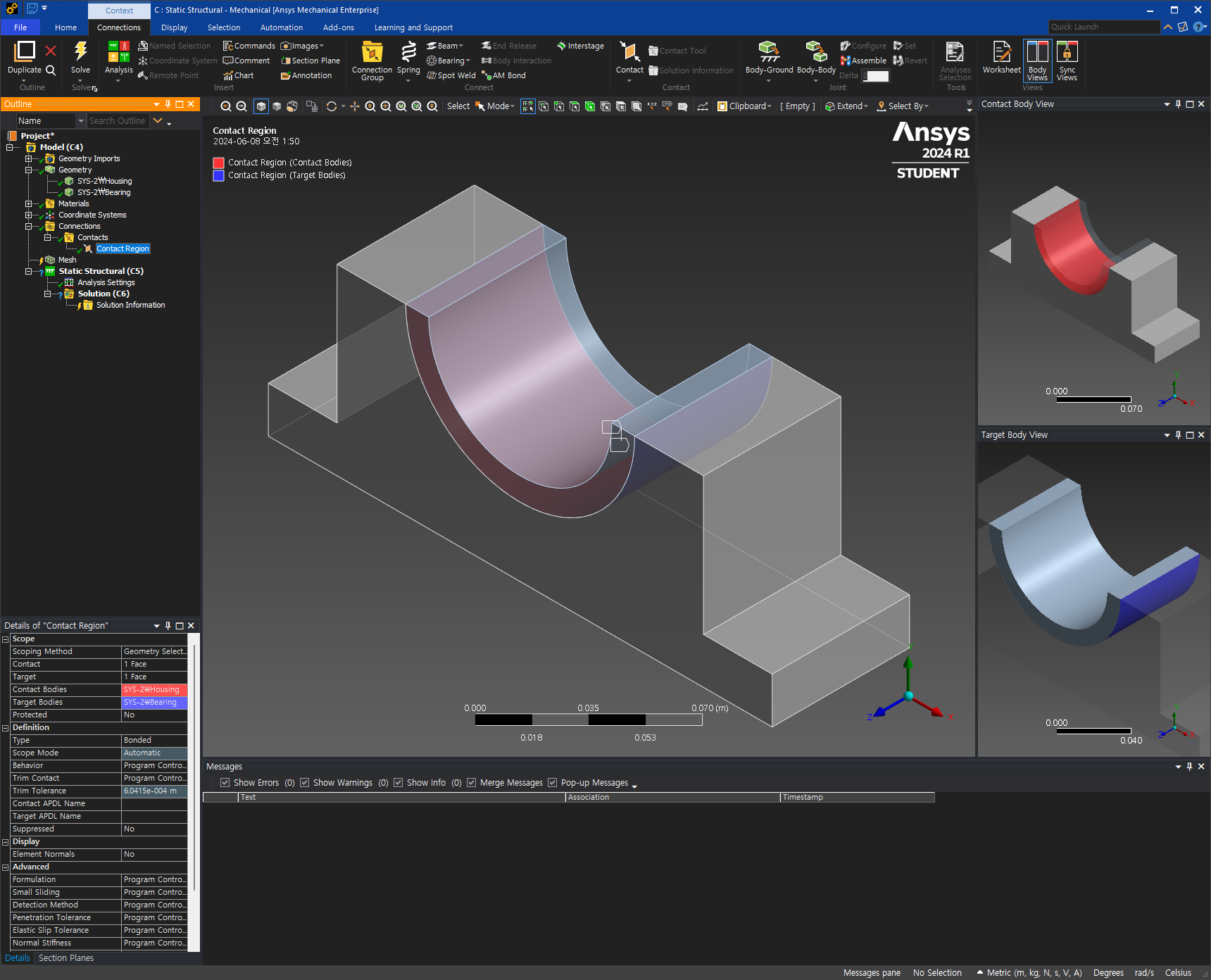Screen dimensions: 1211x980
Task: Open the outline Name filter dropdown
Action: click(81, 121)
